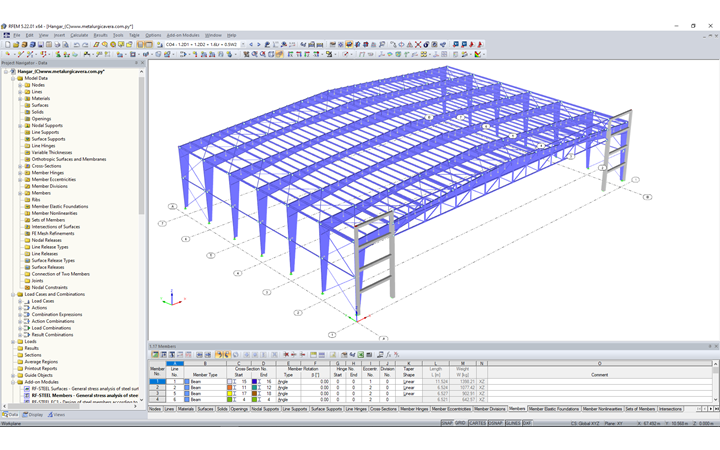Click the Excel export icon in table toolbar
720x450 pixels.
click(x=361, y=354)
